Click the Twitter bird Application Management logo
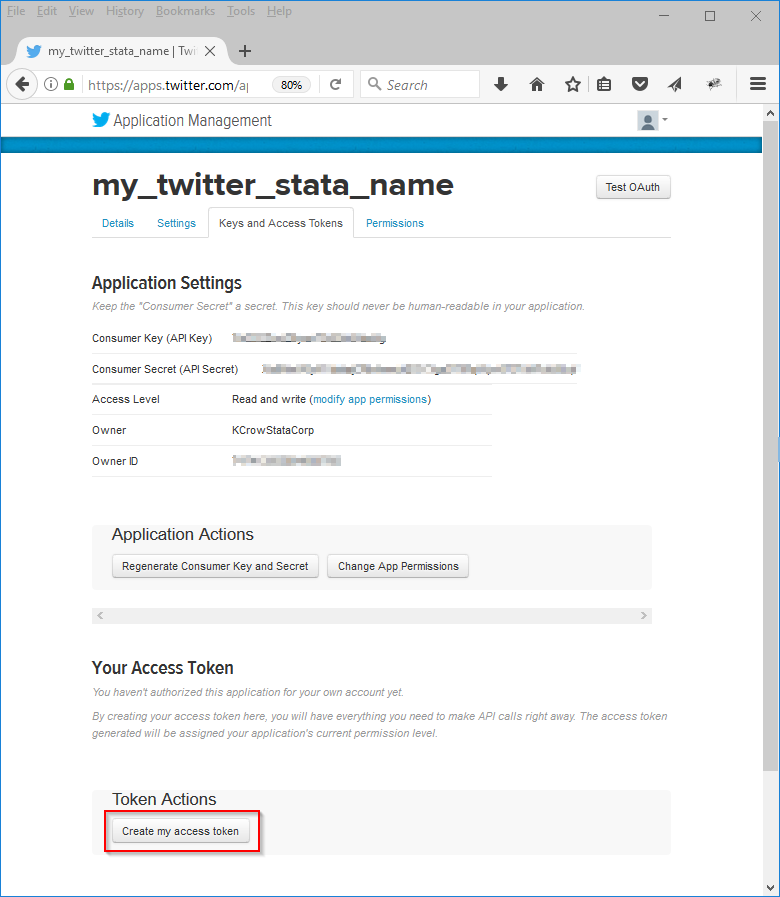 [x=101, y=120]
